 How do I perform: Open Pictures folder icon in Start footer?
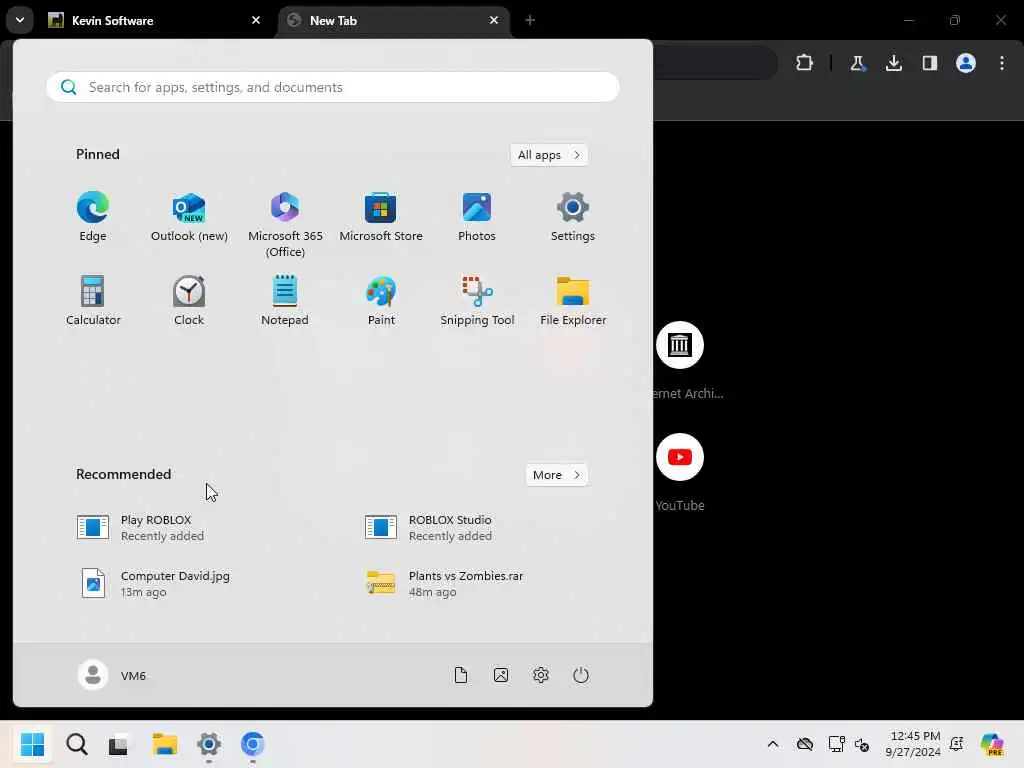click(501, 675)
